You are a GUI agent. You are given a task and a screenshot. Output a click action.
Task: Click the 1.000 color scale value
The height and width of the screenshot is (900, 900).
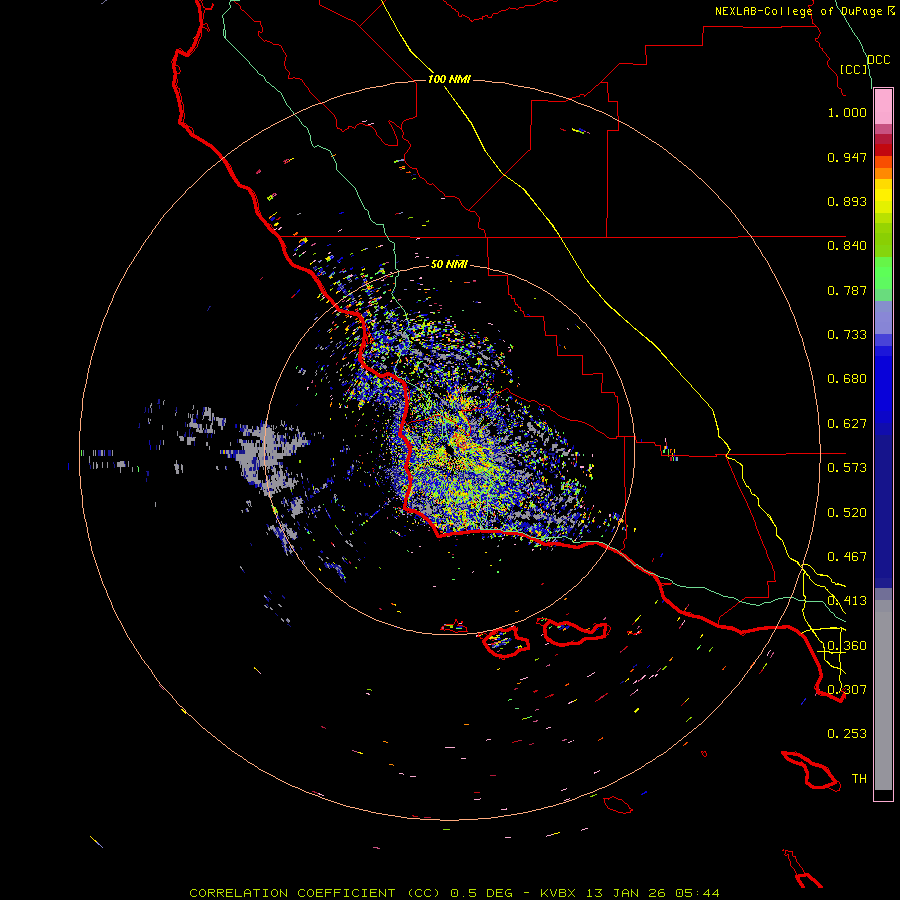point(847,112)
